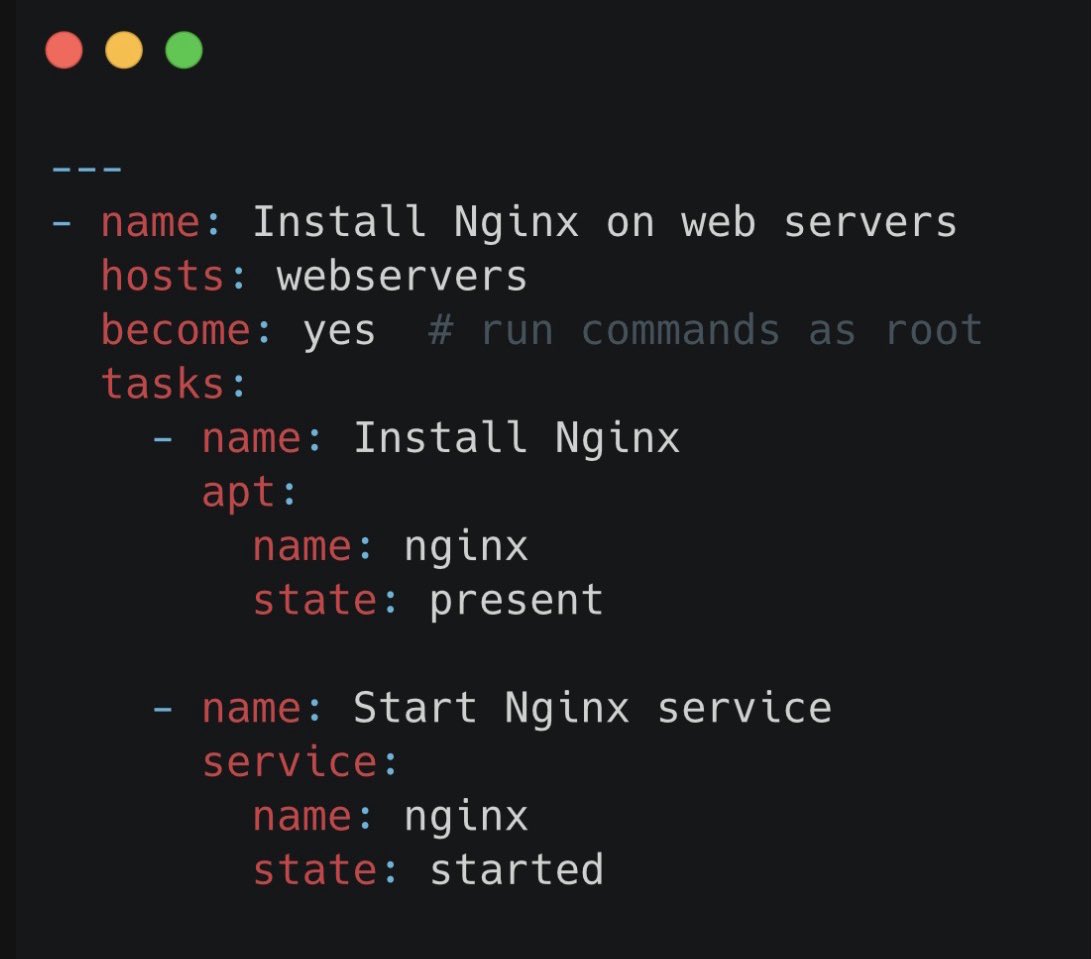
Task: Click 'nginx' under the apt module
Action: (x=465, y=548)
